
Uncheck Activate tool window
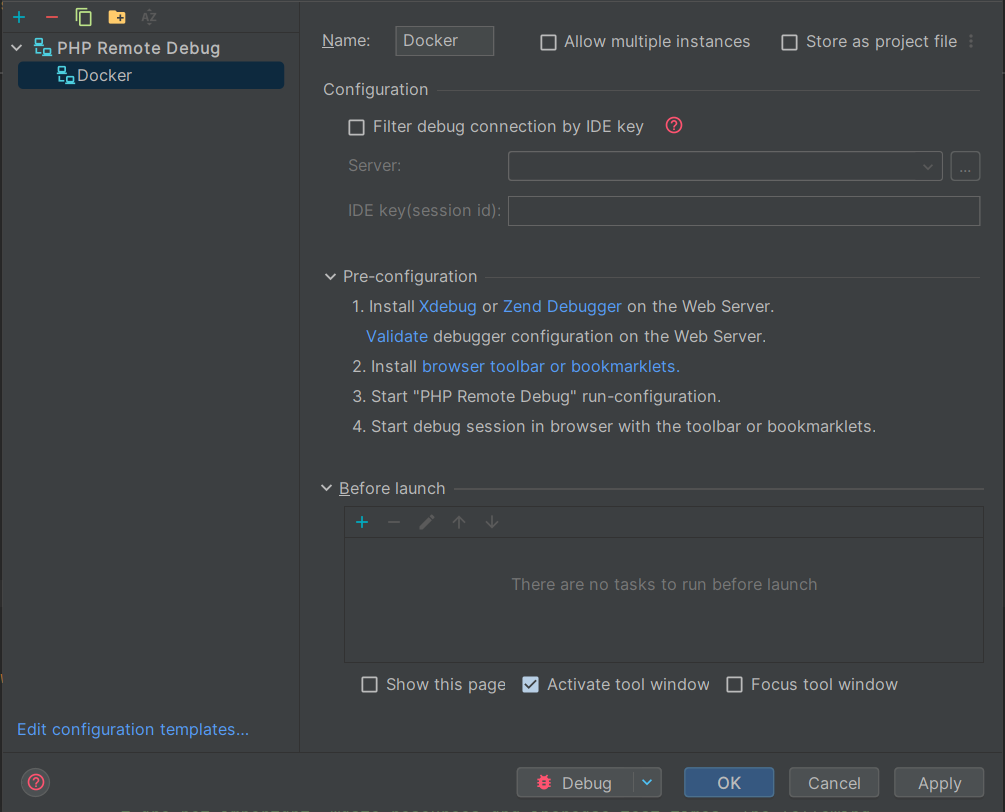point(531,684)
